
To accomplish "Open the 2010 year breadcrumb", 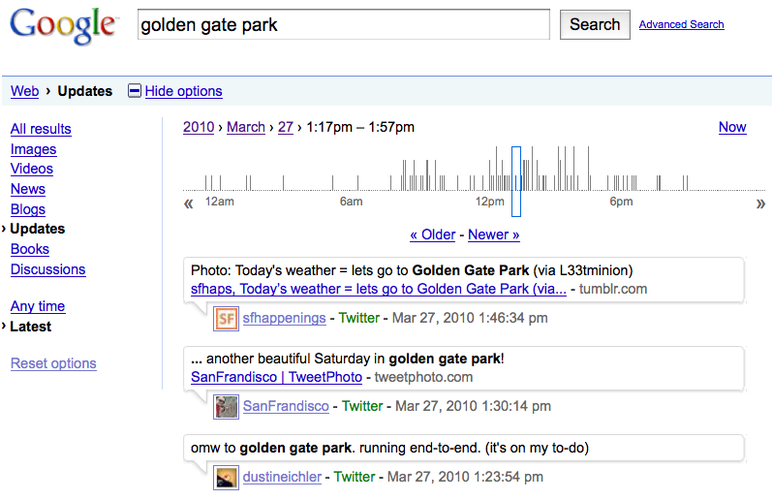I will [x=199, y=127].
